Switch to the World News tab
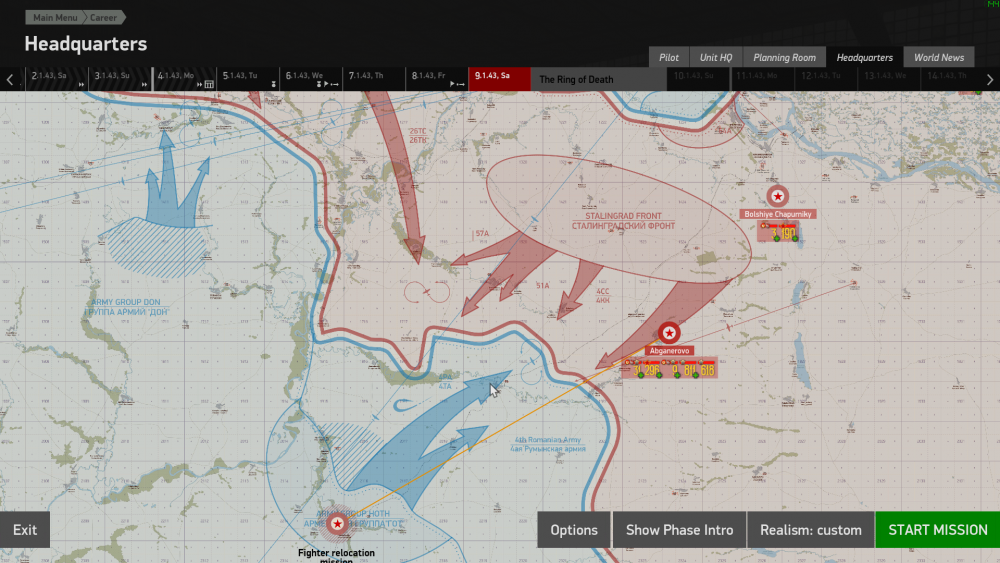This screenshot has height=563, width=1000. coord(939,58)
